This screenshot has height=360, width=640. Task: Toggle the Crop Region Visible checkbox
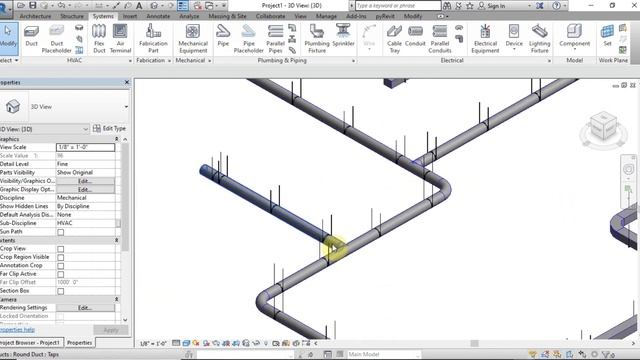point(60,257)
